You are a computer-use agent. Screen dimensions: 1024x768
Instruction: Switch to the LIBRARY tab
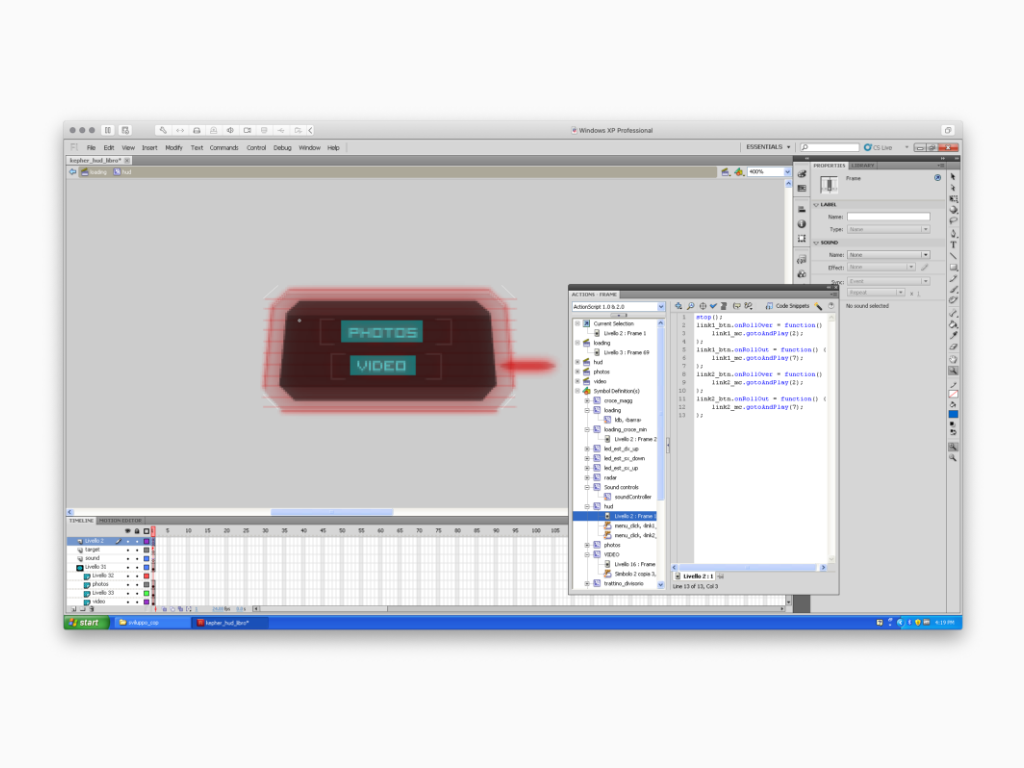(863, 165)
